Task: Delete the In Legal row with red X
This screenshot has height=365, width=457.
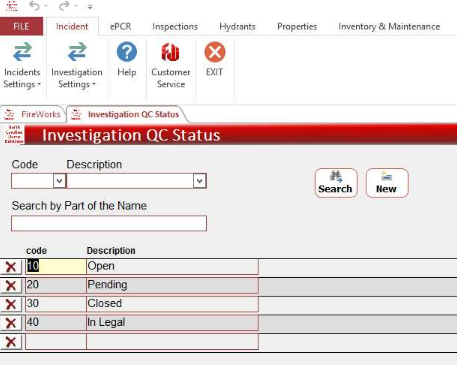Action: point(11,323)
